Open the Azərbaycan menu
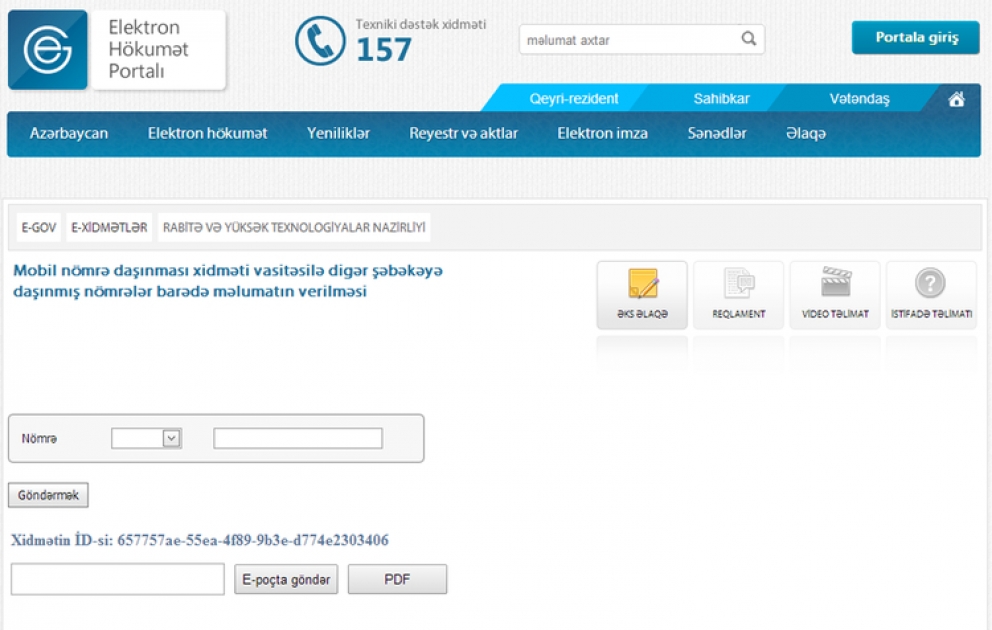 (69, 133)
